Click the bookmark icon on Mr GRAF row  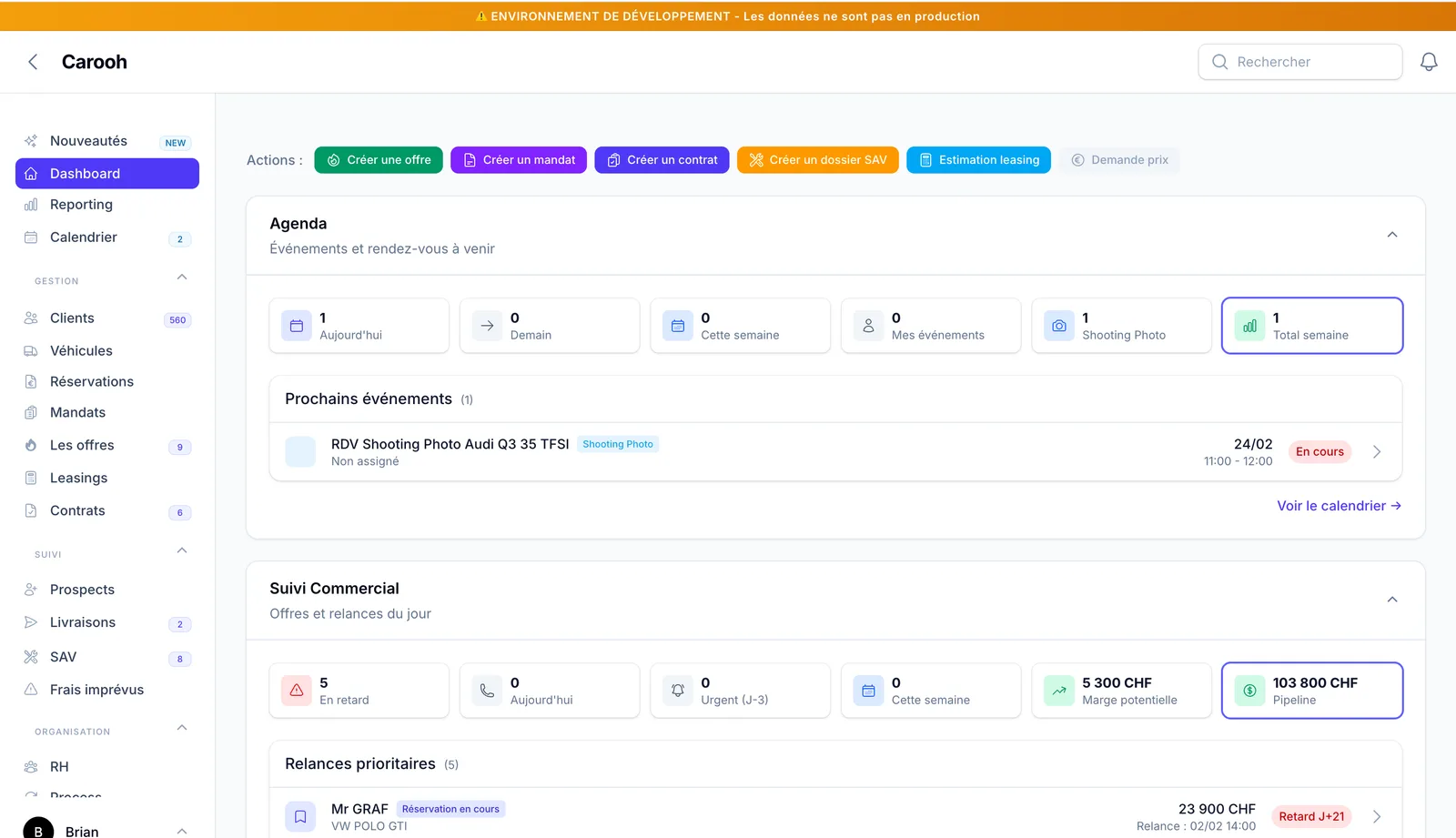point(300,817)
